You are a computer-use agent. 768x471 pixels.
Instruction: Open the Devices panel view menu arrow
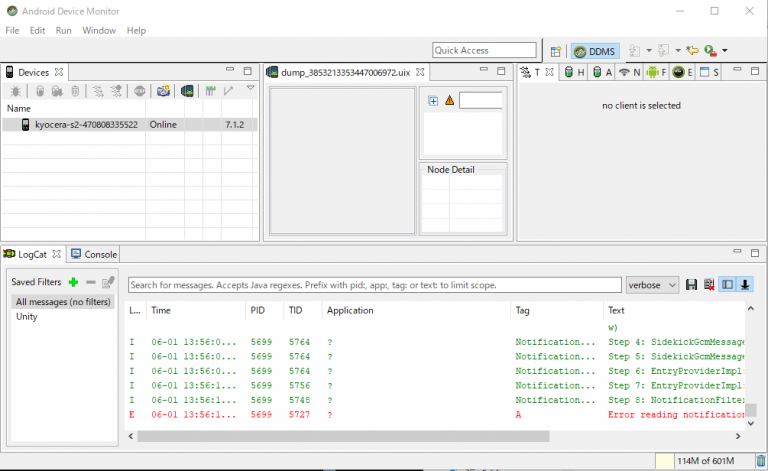click(250, 89)
